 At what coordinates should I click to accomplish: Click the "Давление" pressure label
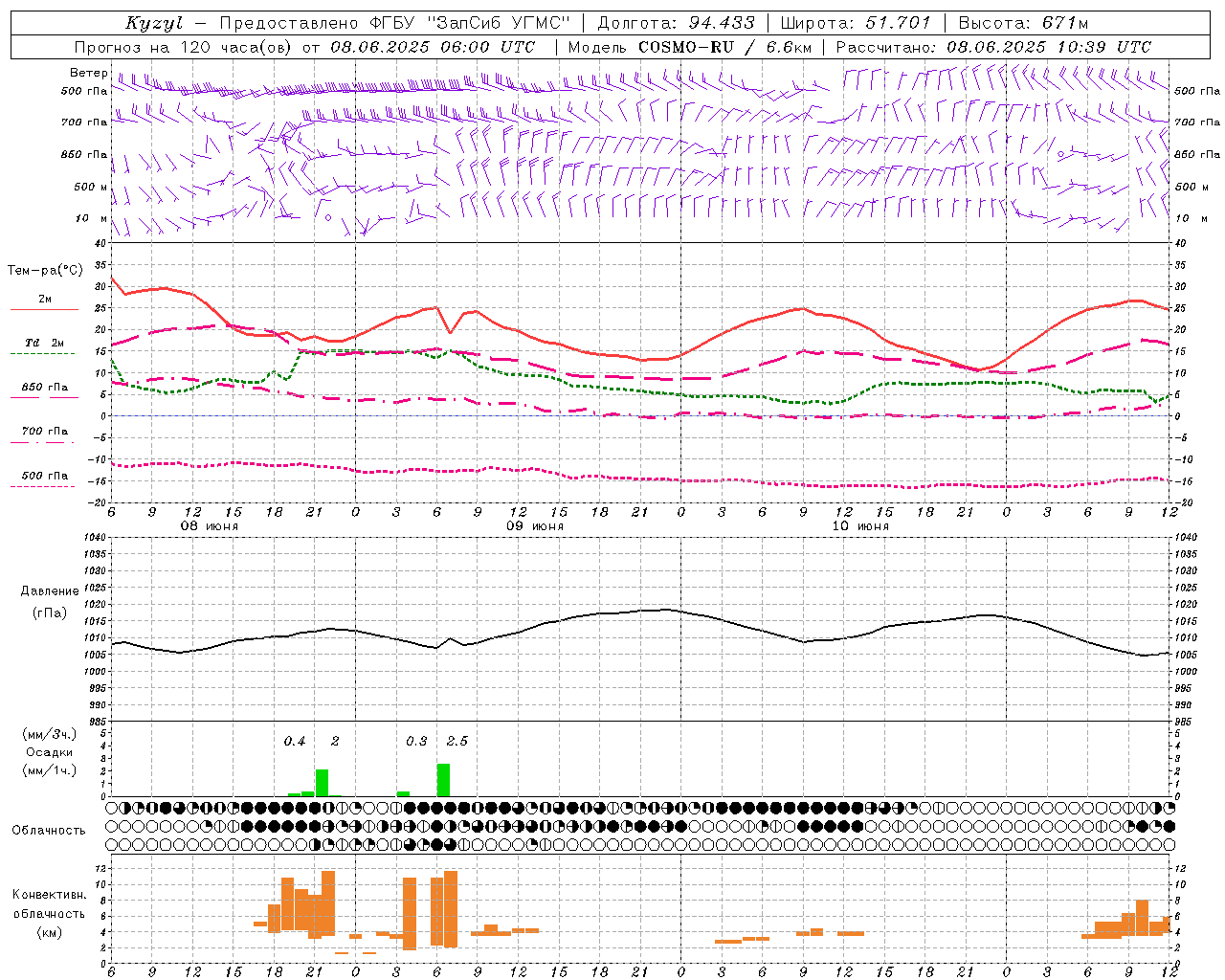[x=50, y=591]
